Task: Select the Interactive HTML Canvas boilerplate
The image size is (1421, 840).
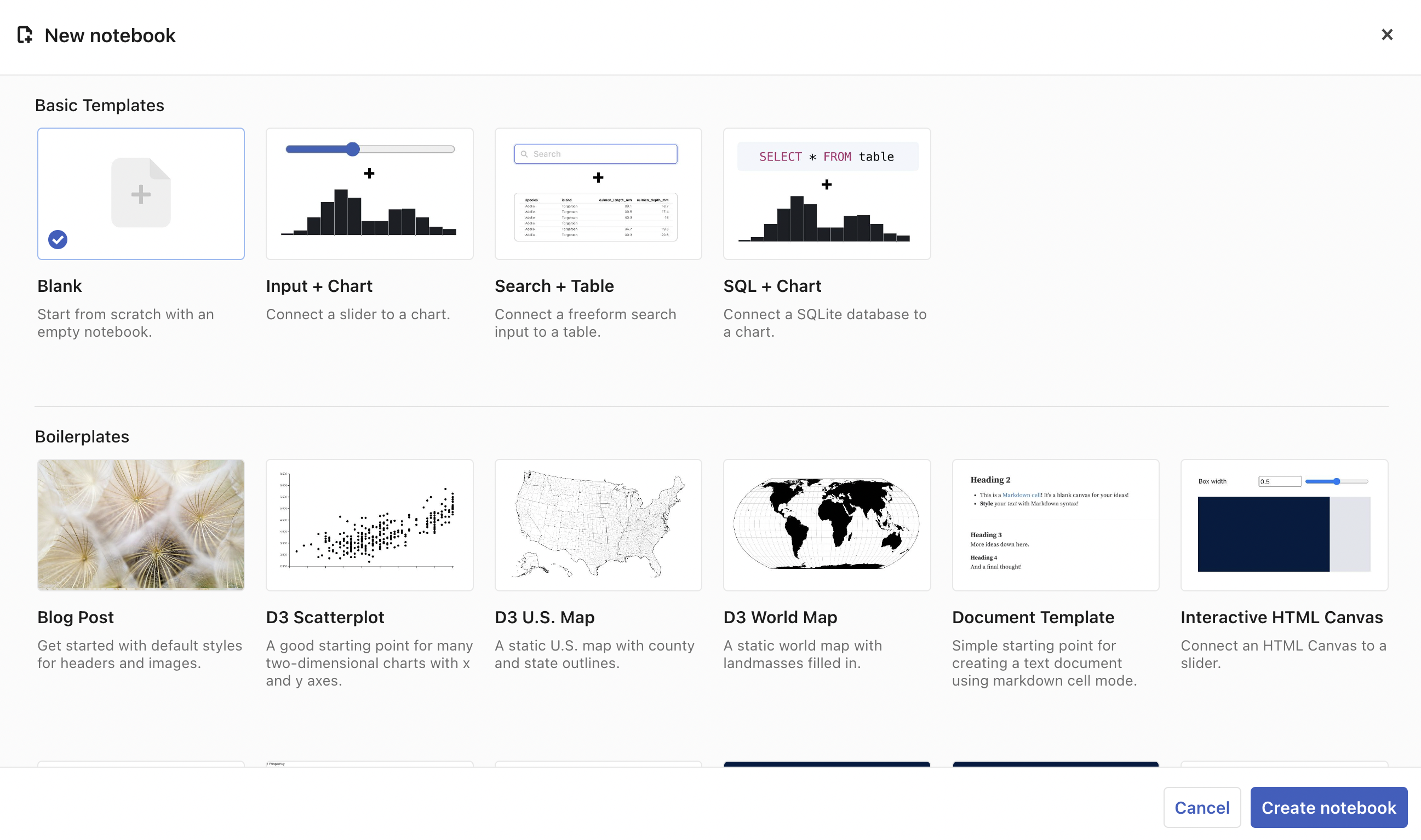Action: pyautogui.click(x=1284, y=525)
